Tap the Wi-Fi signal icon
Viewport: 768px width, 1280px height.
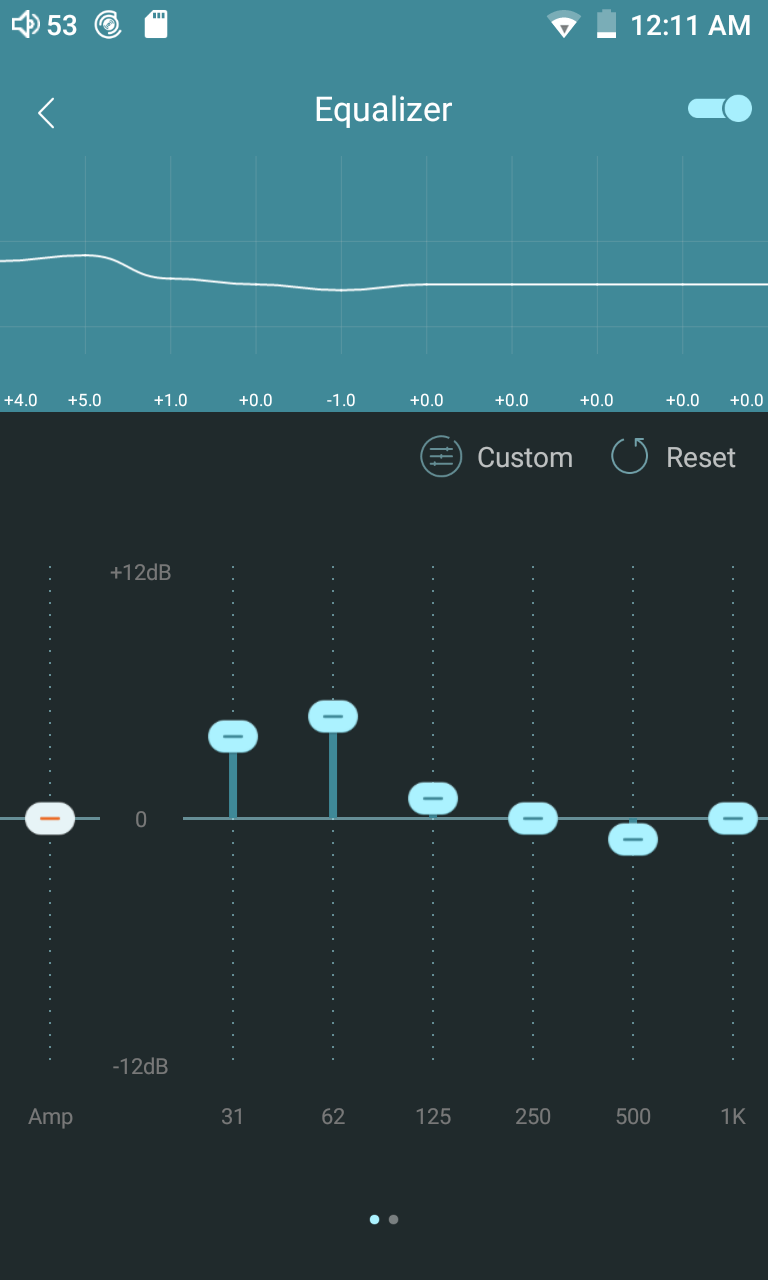click(564, 25)
